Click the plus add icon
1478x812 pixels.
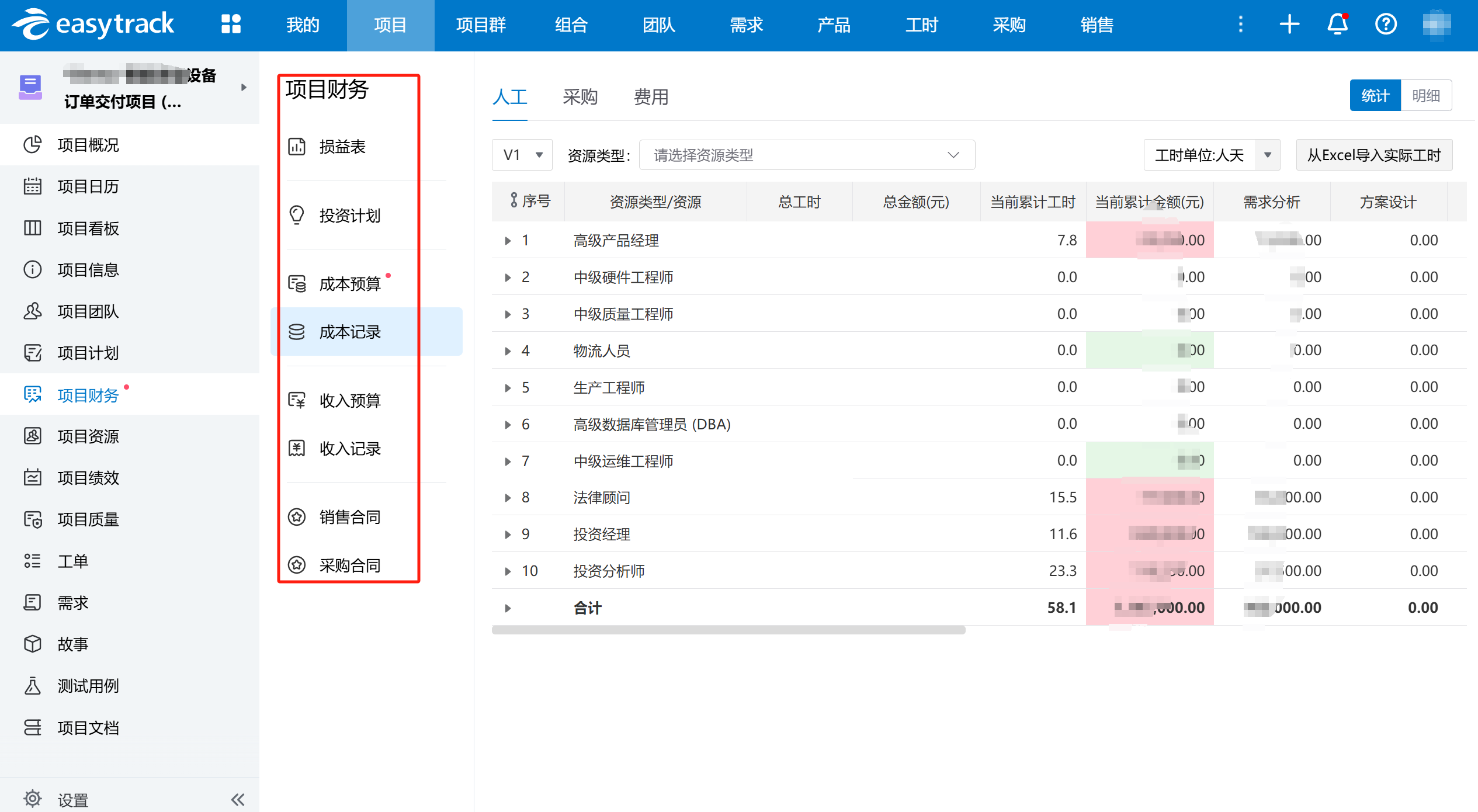tap(1289, 25)
